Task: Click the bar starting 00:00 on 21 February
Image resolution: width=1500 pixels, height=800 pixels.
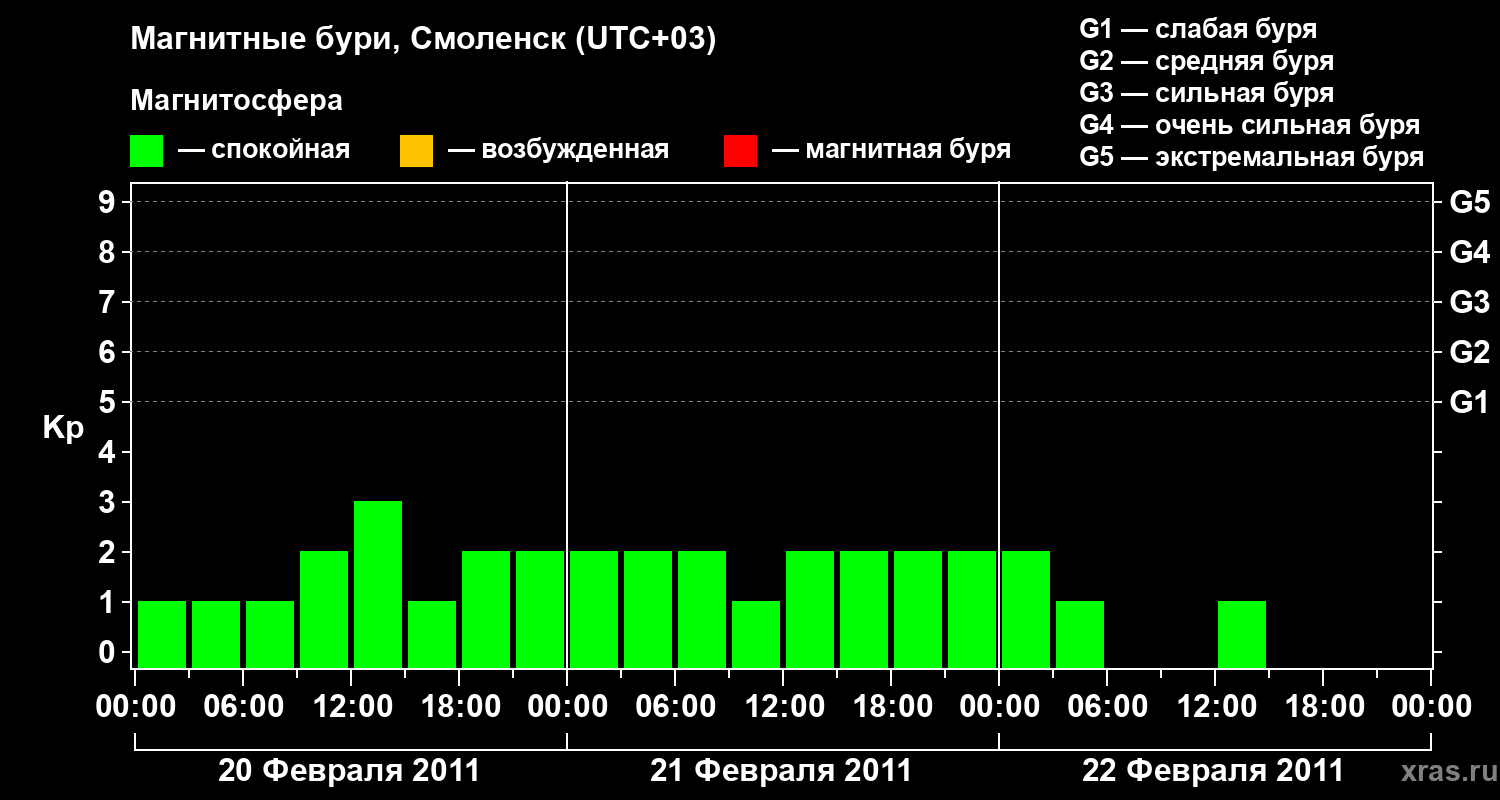Action: 594,609
